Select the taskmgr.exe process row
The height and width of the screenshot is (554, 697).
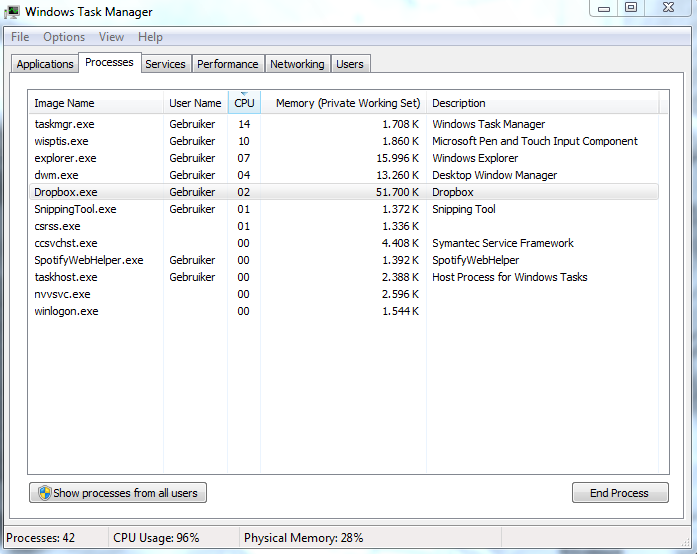pyautogui.click(x=344, y=124)
